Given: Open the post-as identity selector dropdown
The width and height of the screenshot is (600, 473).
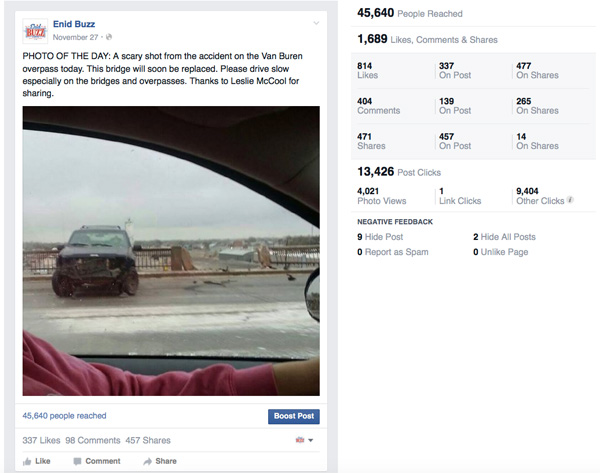Looking at the screenshot, I should [x=304, y=440].
